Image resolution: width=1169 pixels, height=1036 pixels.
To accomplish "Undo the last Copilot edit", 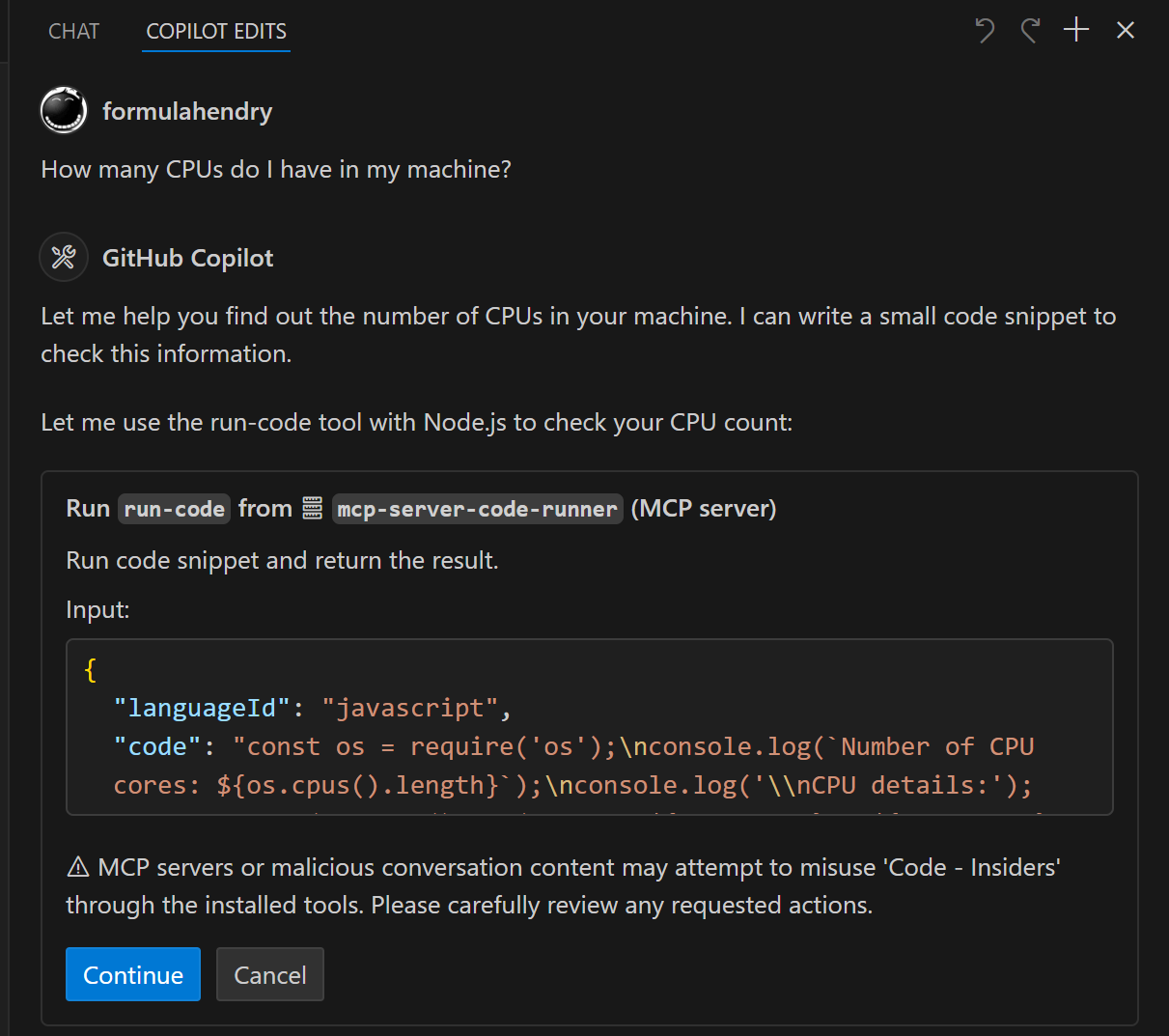I will coord(985,30).
